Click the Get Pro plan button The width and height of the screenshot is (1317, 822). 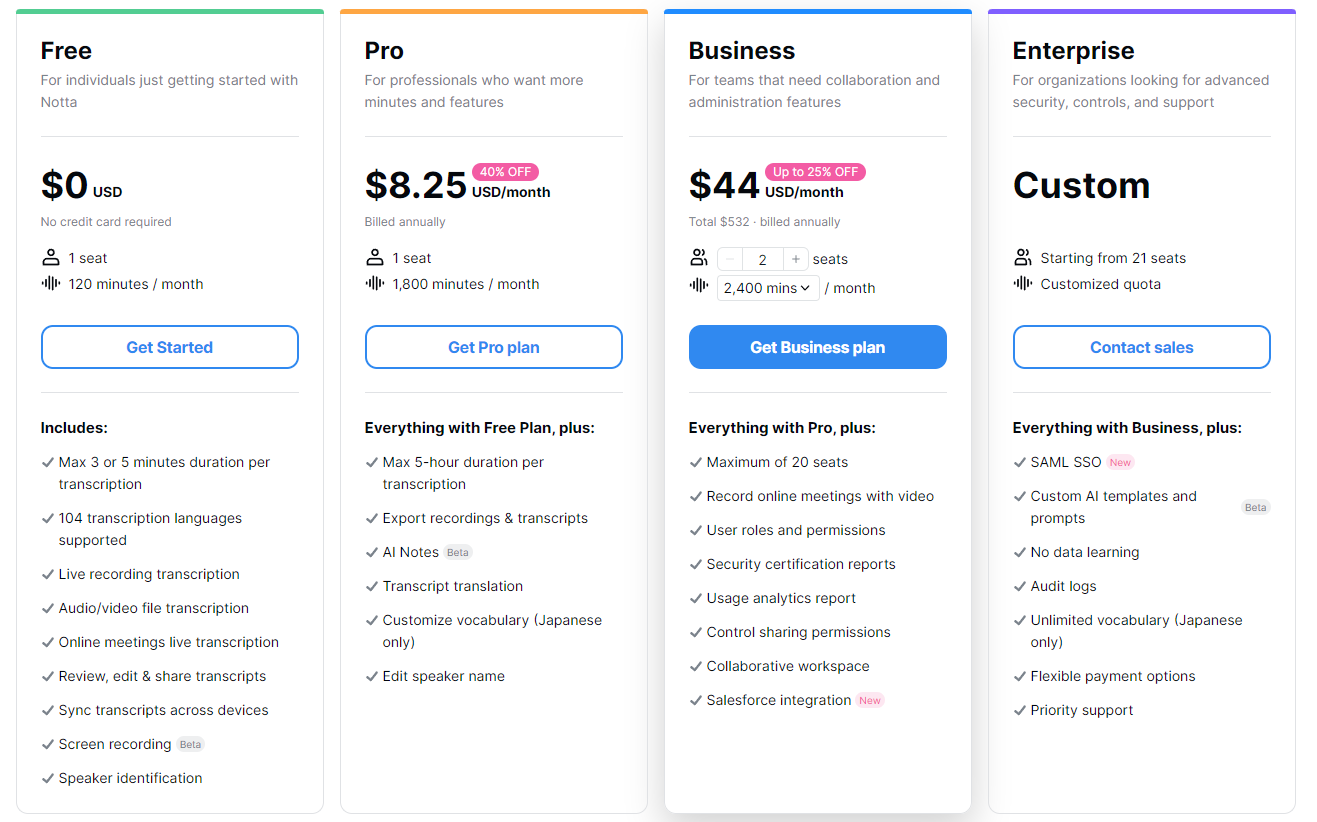494,347
